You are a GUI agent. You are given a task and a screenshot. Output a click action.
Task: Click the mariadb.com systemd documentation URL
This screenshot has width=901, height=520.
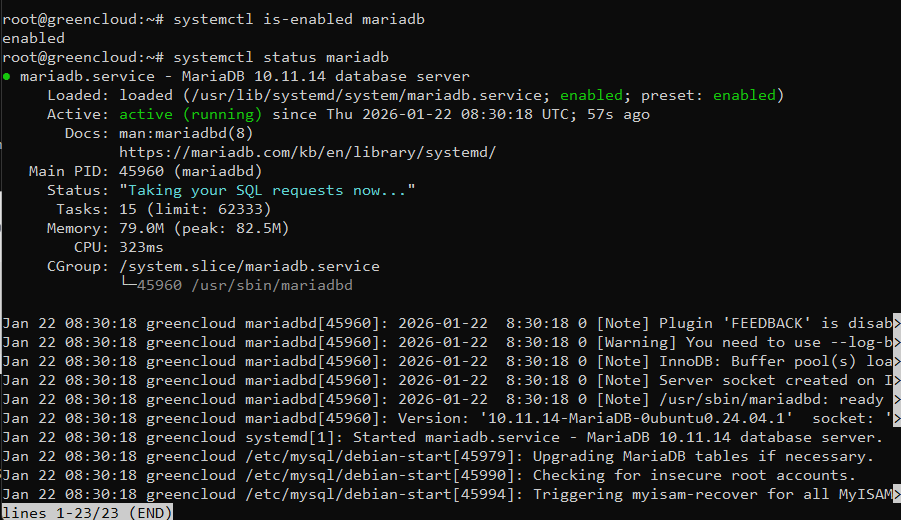point(307,152)
